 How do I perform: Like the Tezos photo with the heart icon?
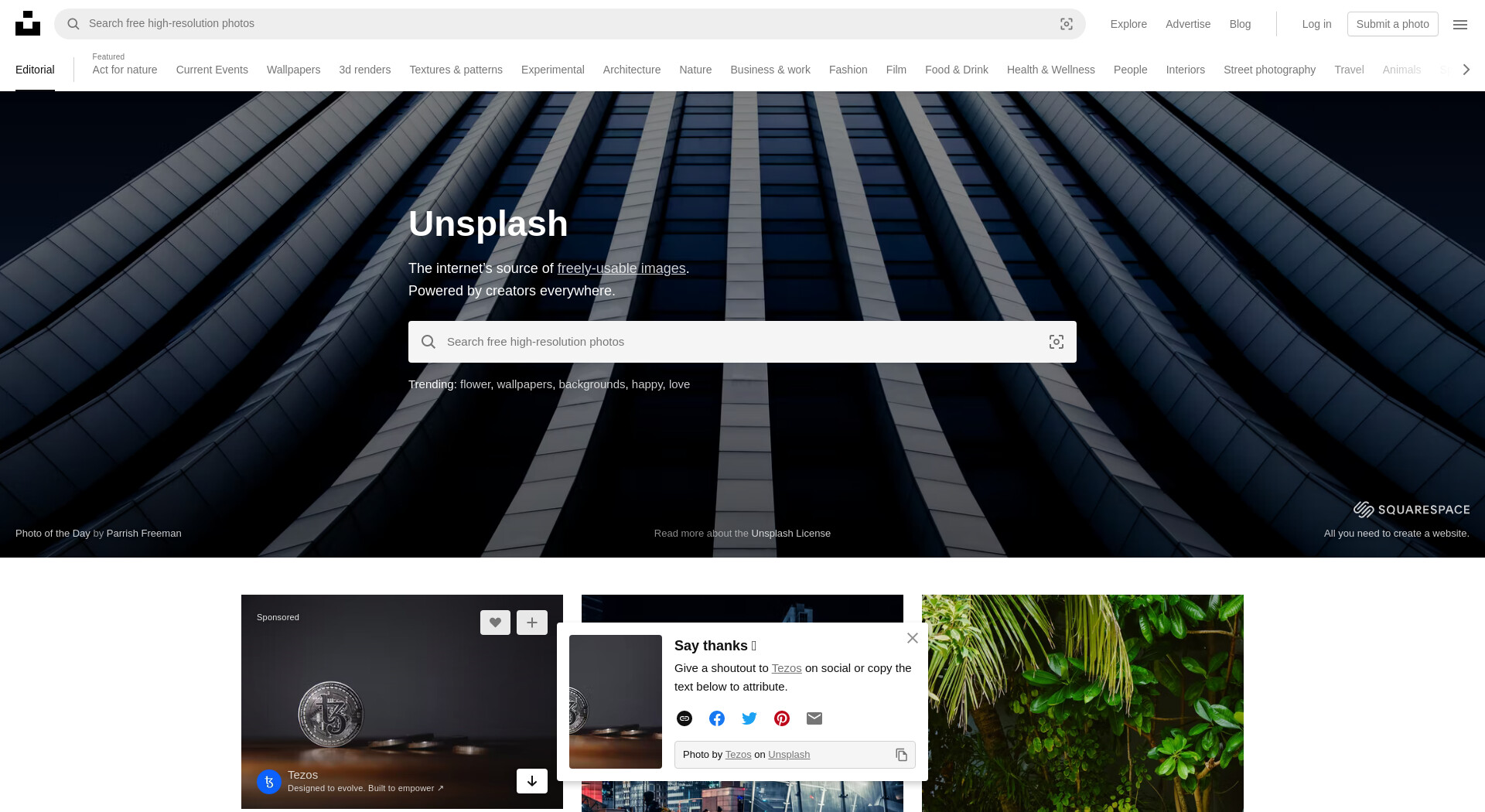[x=495, y=623]
